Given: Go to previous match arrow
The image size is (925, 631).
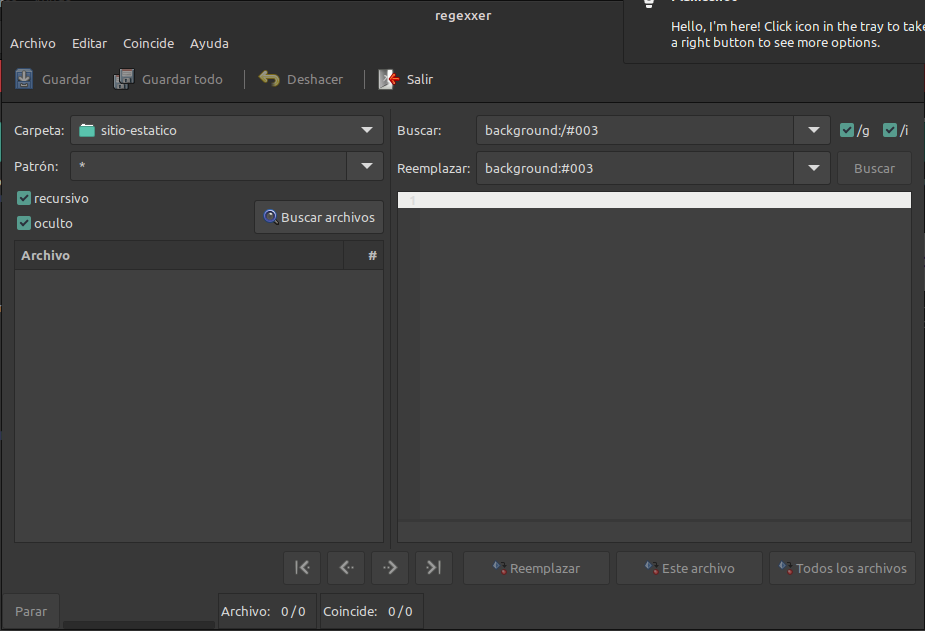Looking at the screenshot, I should (x=346, y=568).
